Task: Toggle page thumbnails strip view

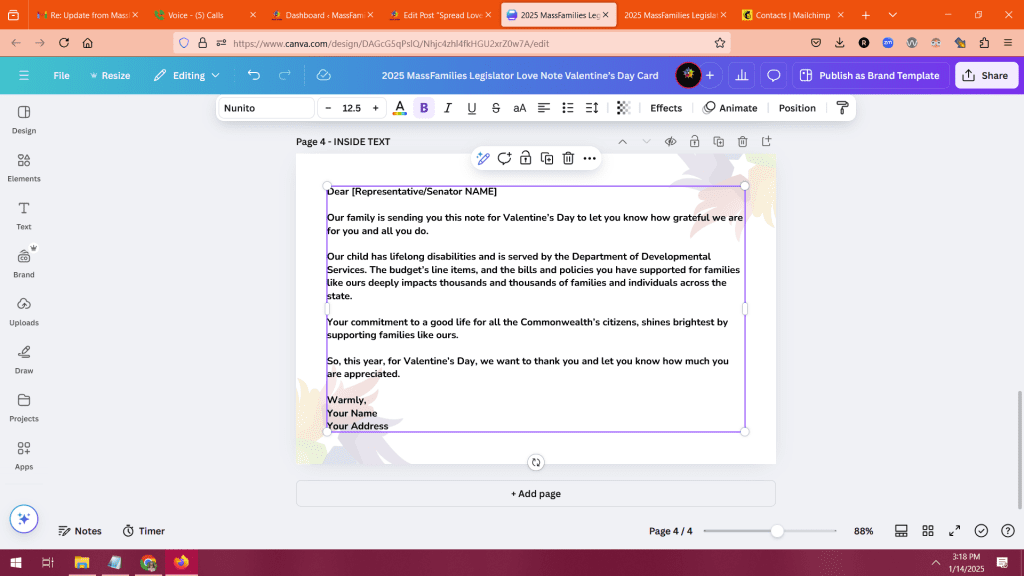Action: pos(901,531)
